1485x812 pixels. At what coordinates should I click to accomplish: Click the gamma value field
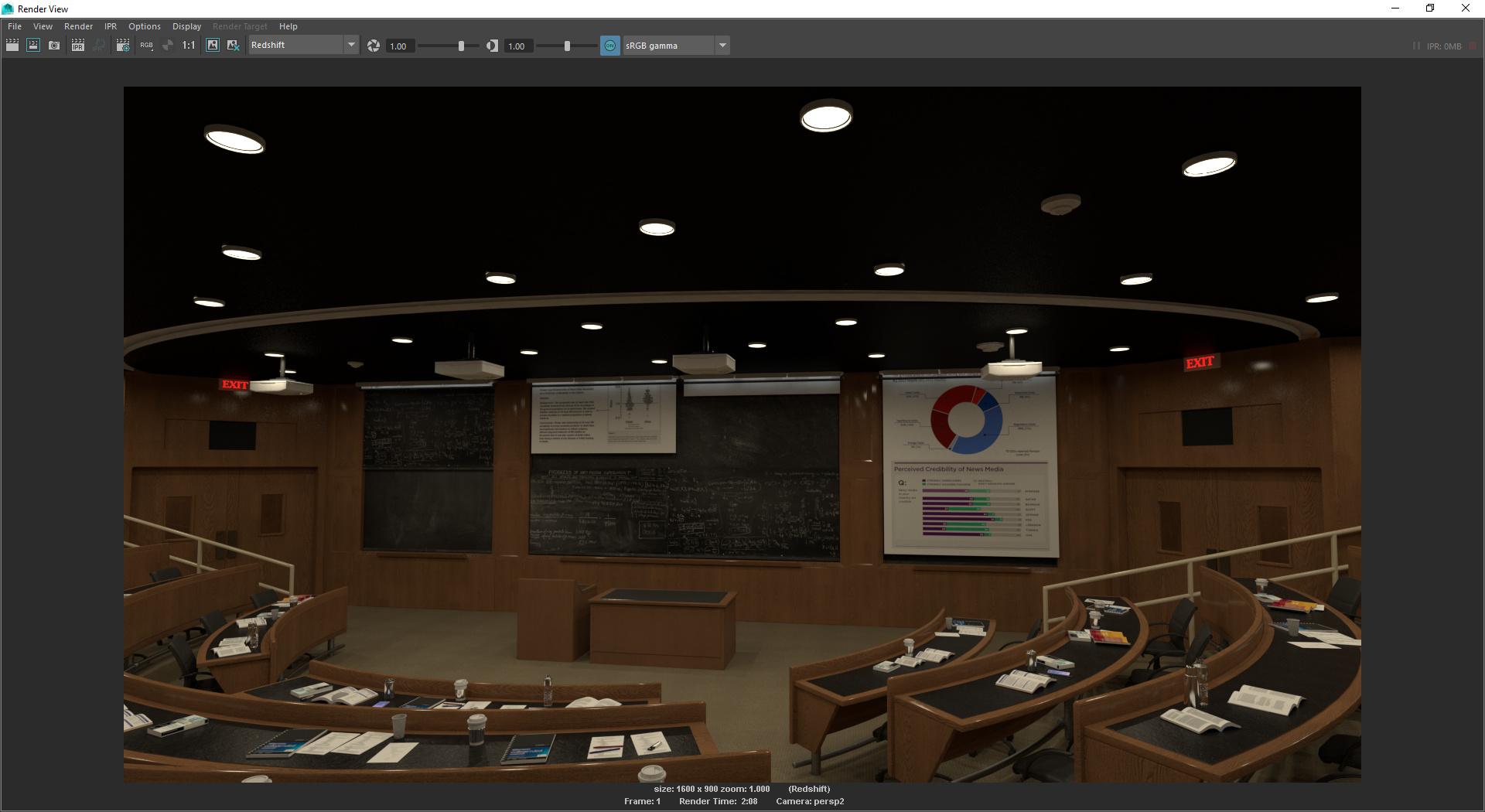point(518,46)
